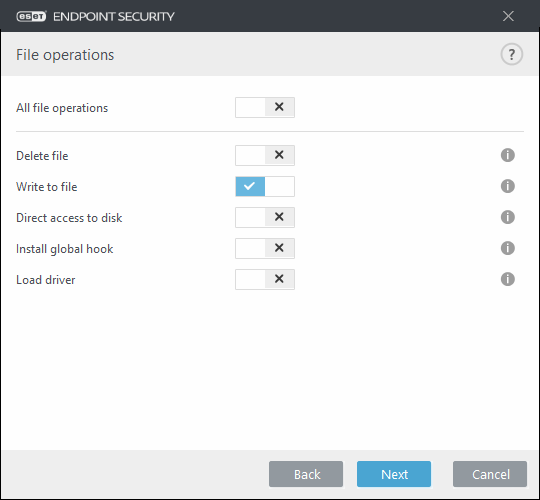Open help via the question mark icon
This screenshot has height=500, width=540.
[x=511, y=54]
